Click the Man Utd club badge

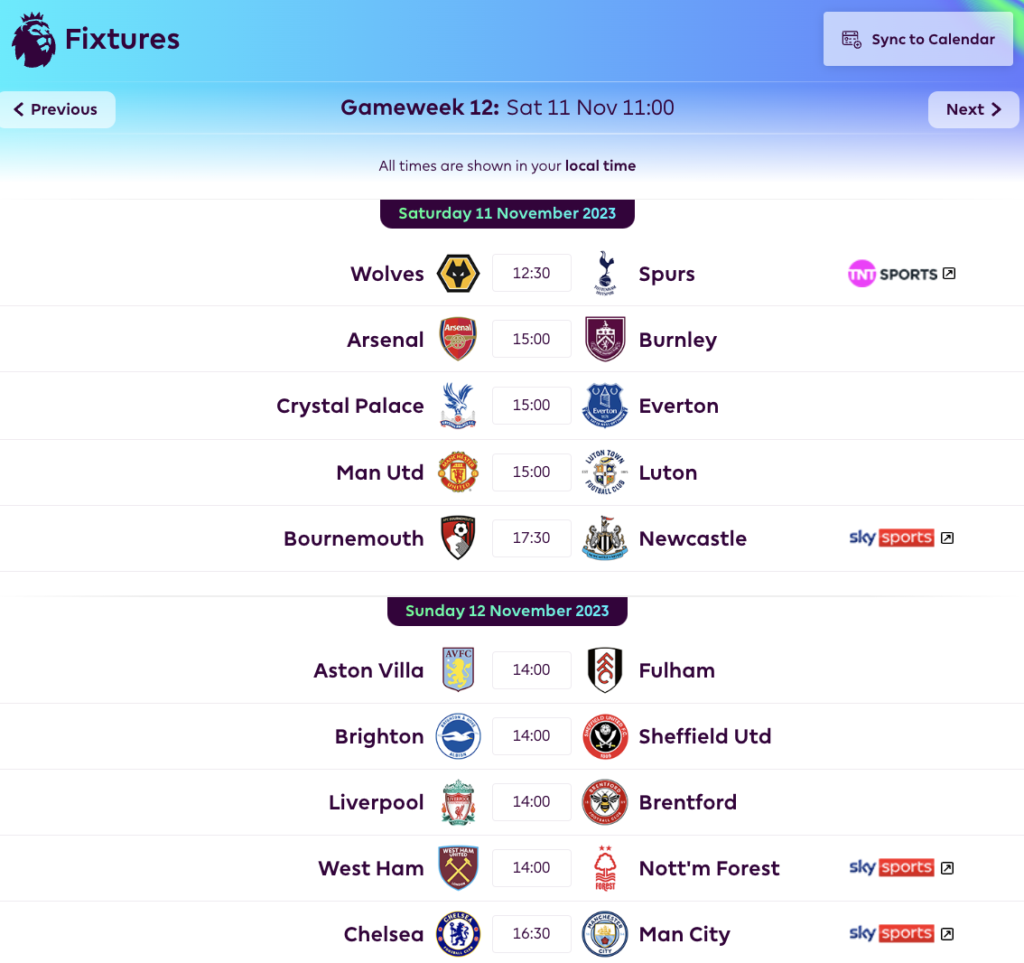[458, 472]
